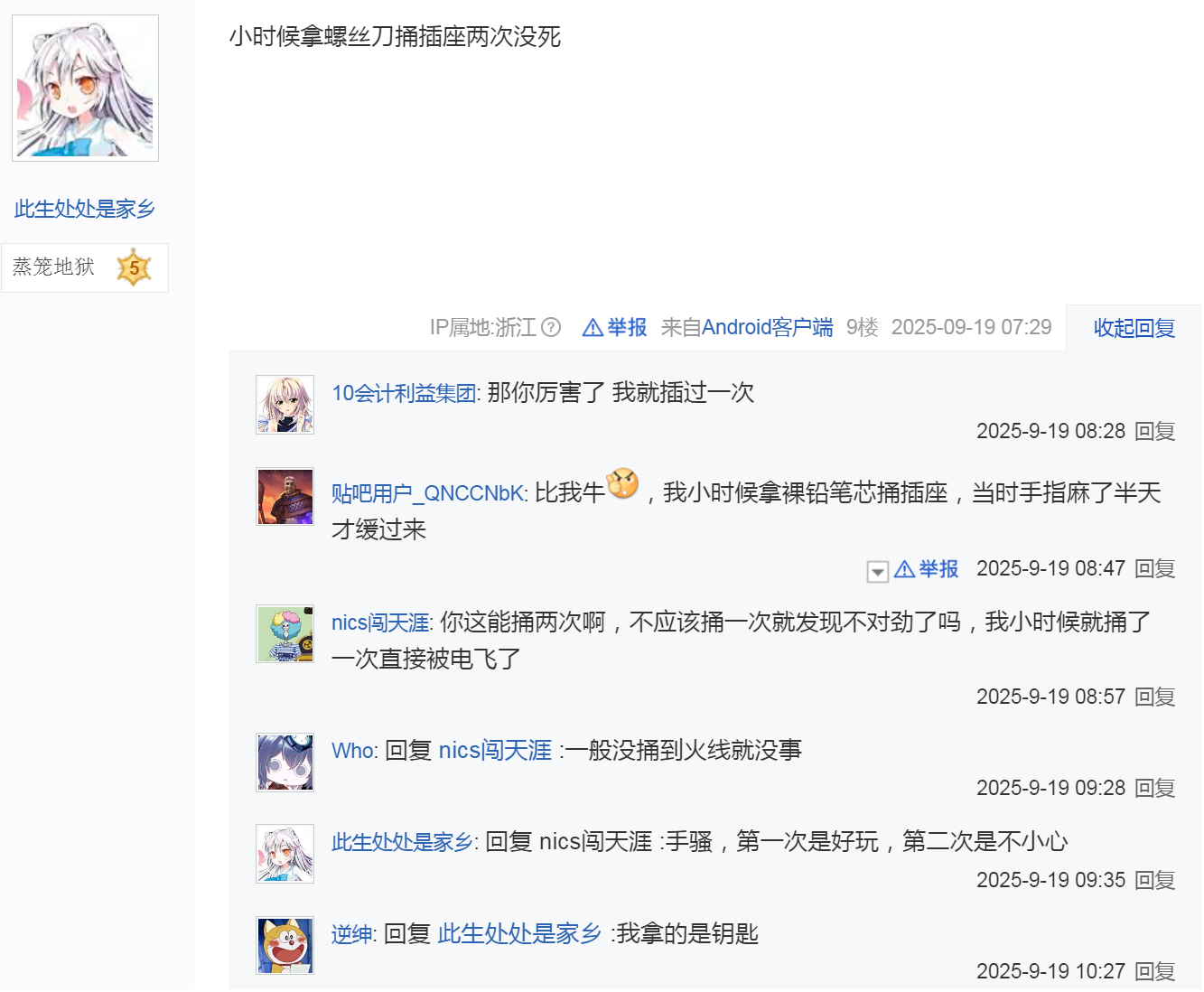Collapse replies with 收起回复
The height and width of the screenshot is (992, 1204).
point(1134,328)
